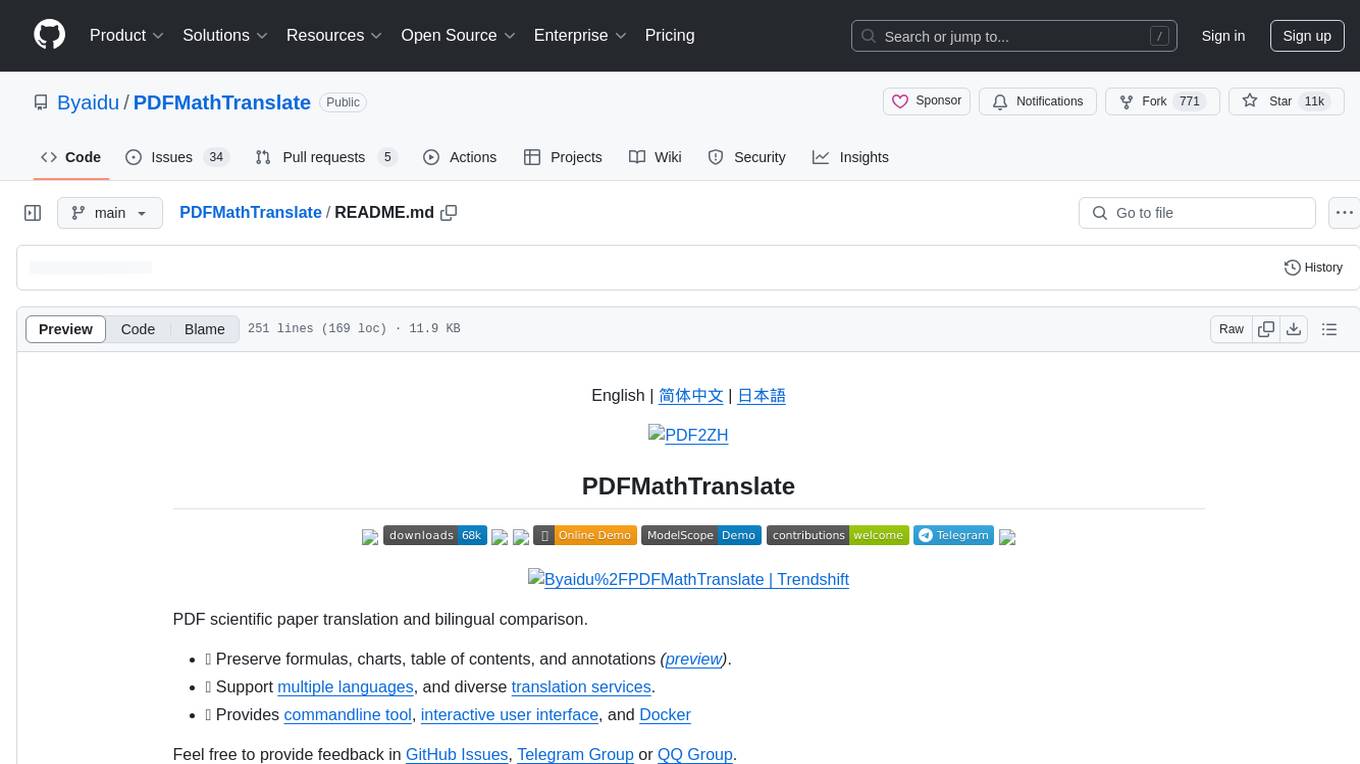The height and width of the screenshot is (764, 1360).
Task: Focus the Go to file field
Action: point(1197,213)
